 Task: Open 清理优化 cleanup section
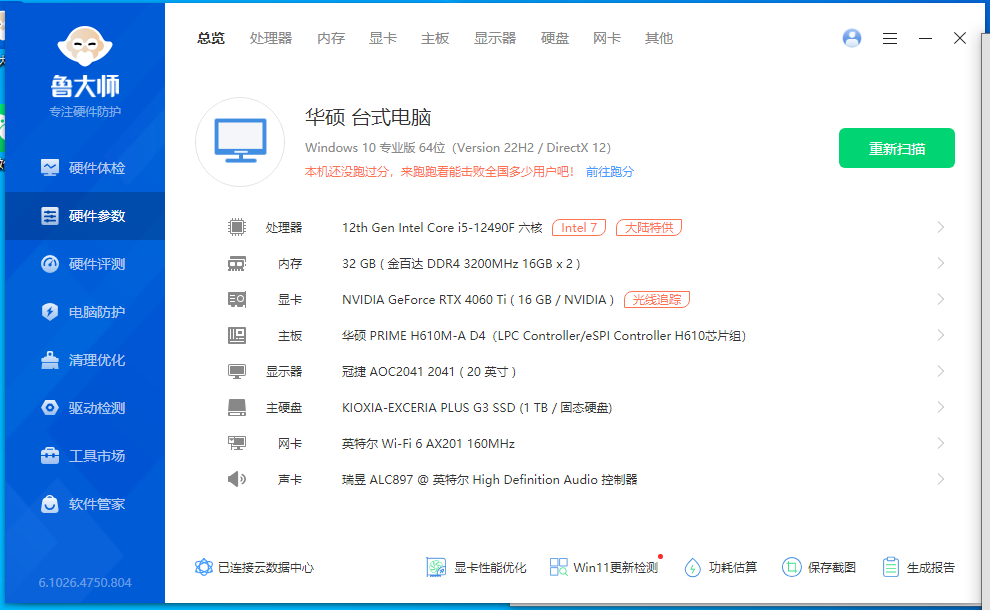coord(83,360)
